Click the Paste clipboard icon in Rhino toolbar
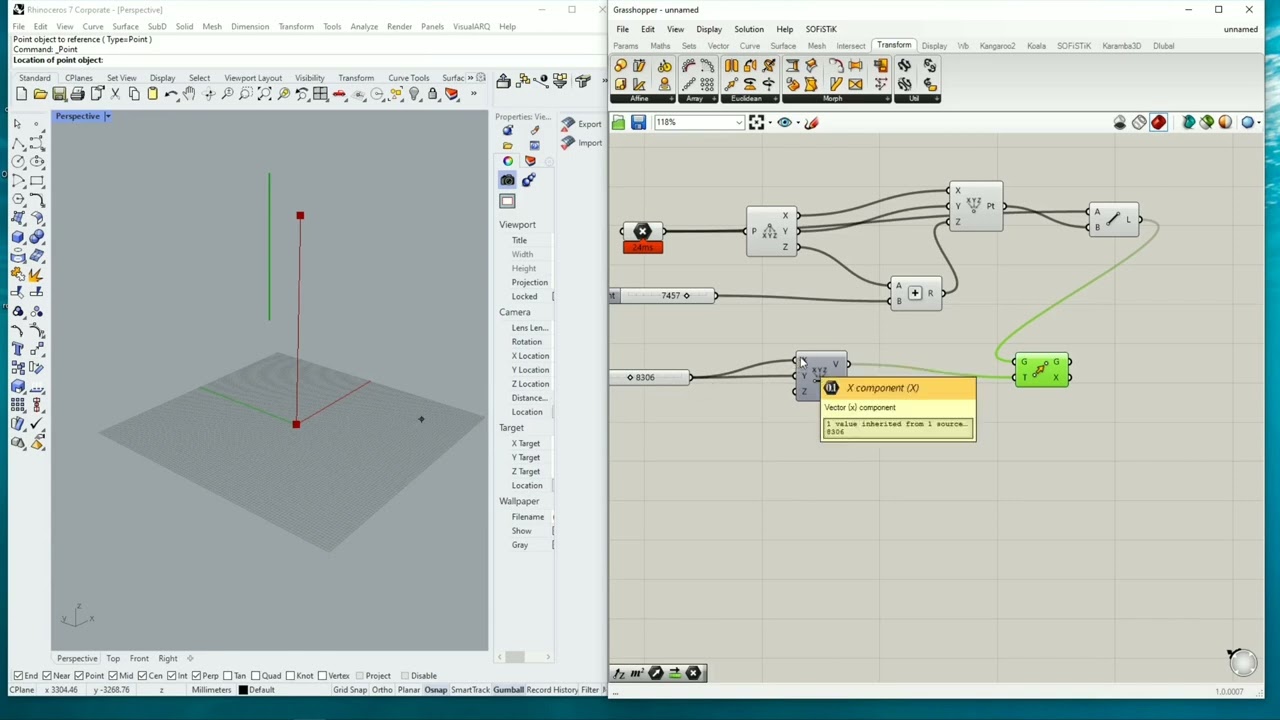The width and height of the screenshot is (1280, 720). tap(152, 94)
